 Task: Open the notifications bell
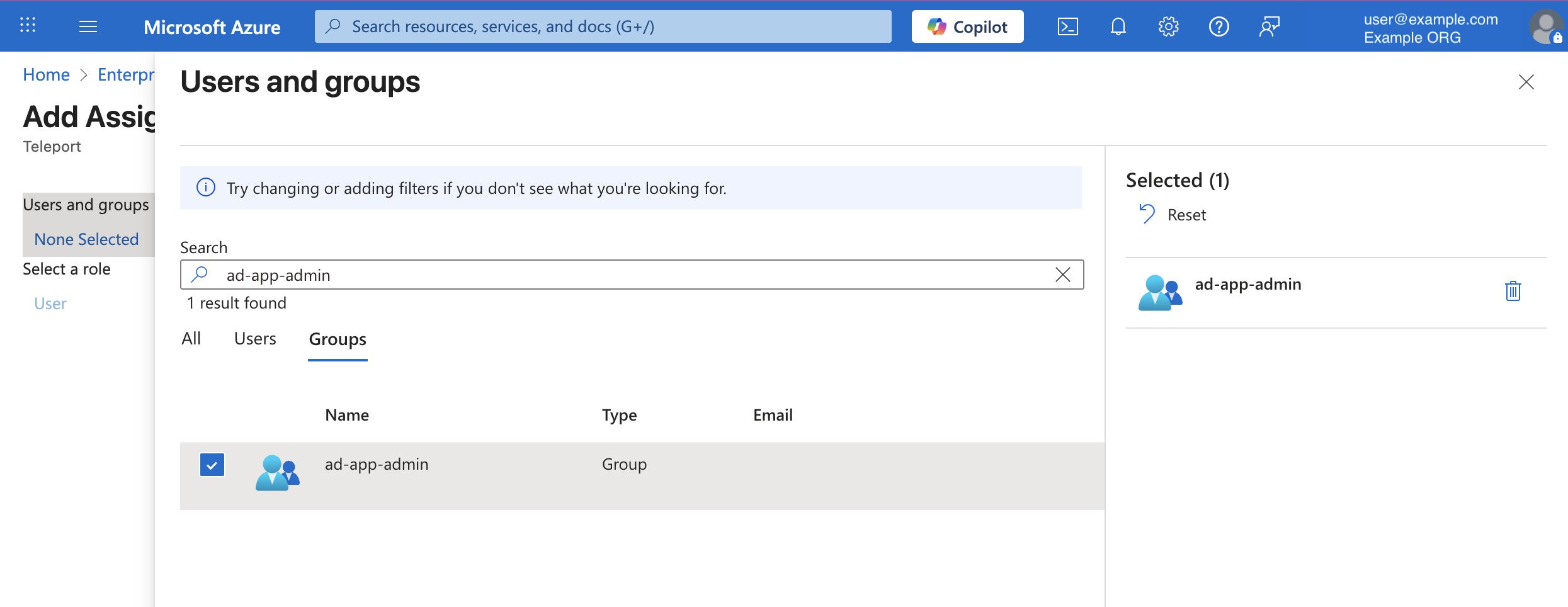(1118, 26)
